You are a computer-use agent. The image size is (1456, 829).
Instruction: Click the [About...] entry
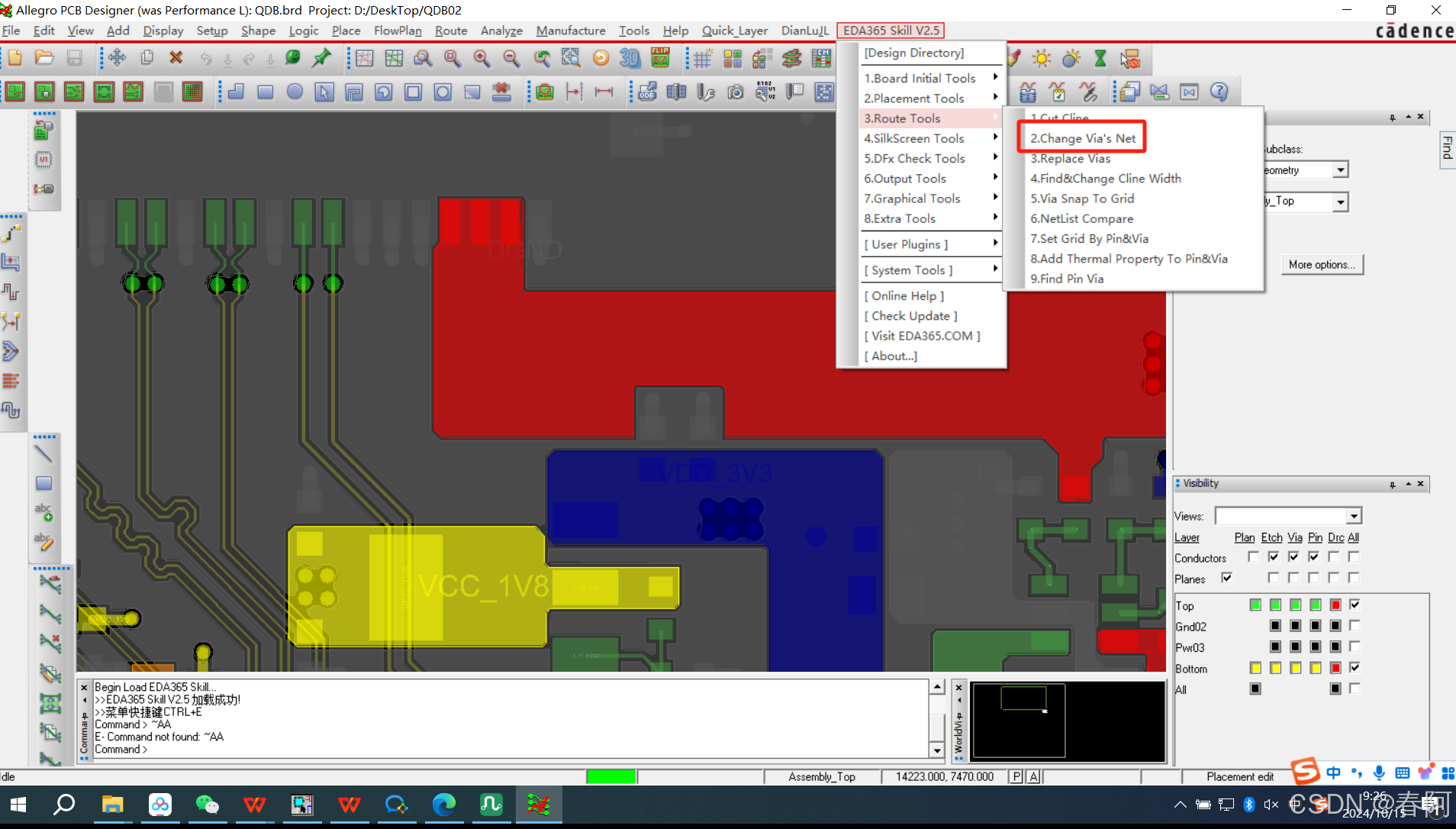pos(891,356)
